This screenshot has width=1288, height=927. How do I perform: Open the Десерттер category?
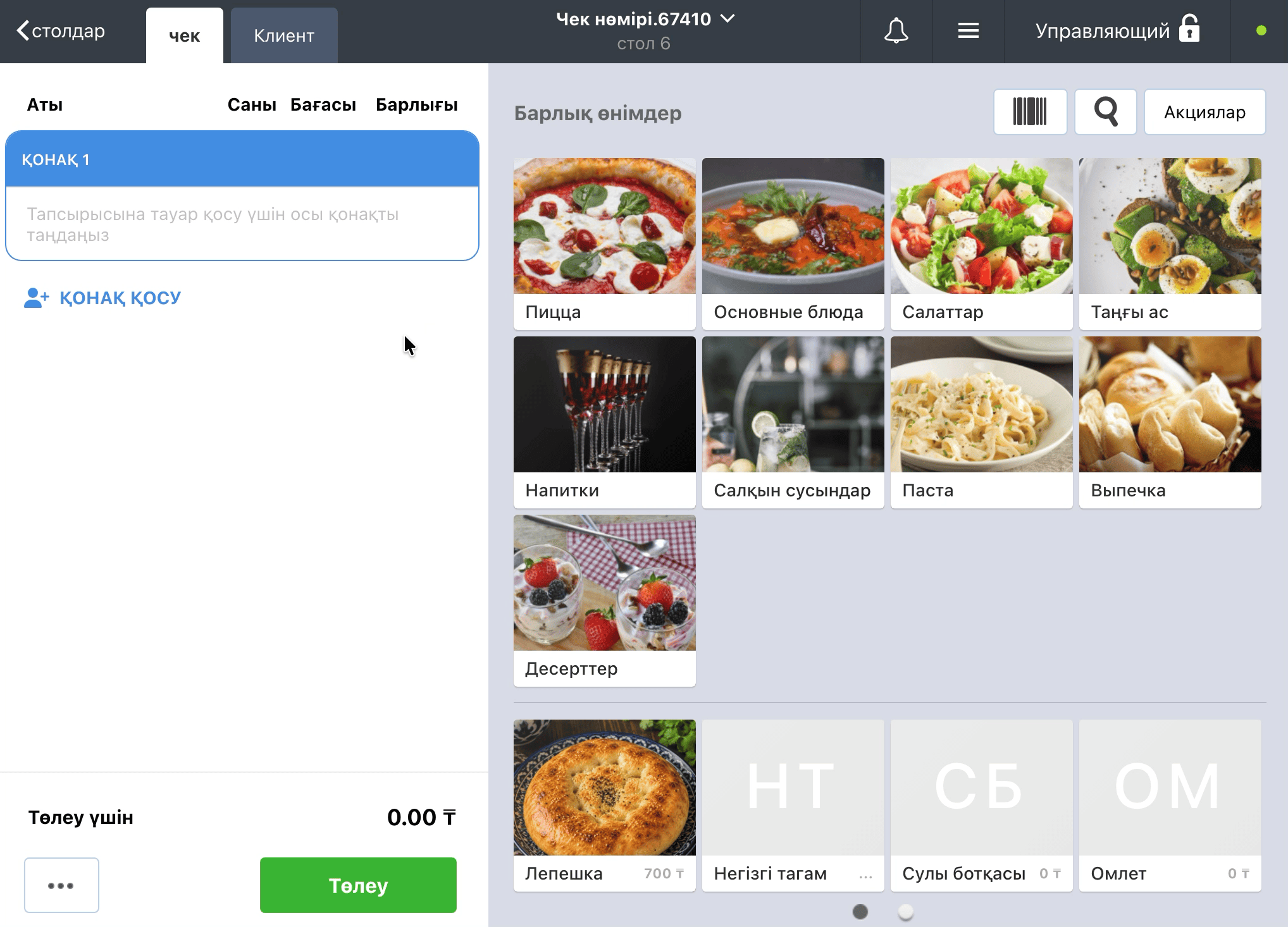tap(604, 600)
